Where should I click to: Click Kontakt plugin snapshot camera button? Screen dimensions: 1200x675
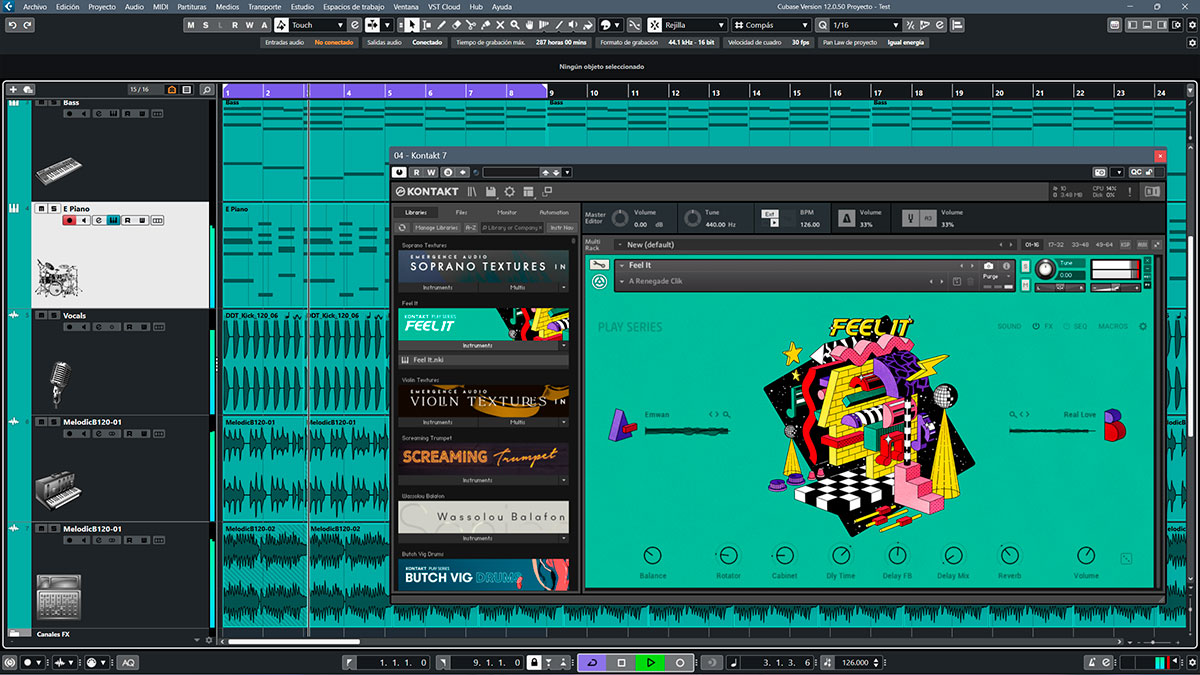pyautogui.click(x=1100, y=172)
